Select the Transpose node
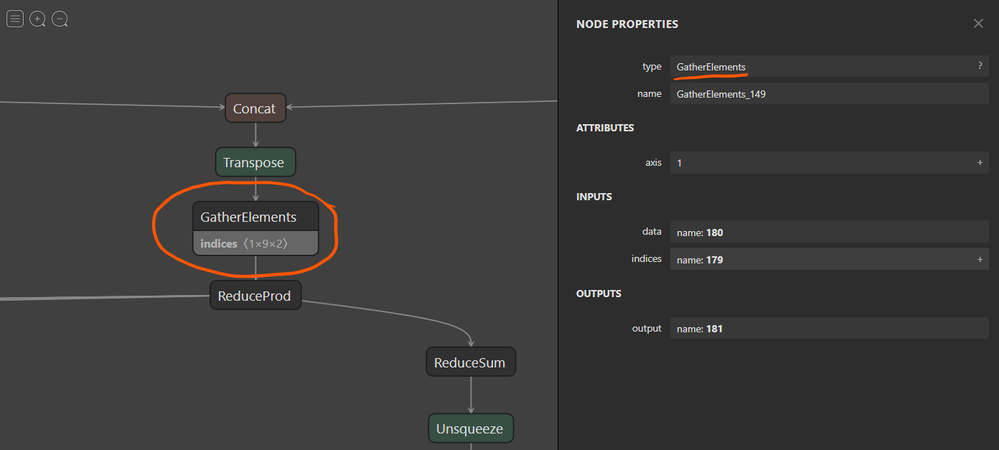 tap(256, 162)
